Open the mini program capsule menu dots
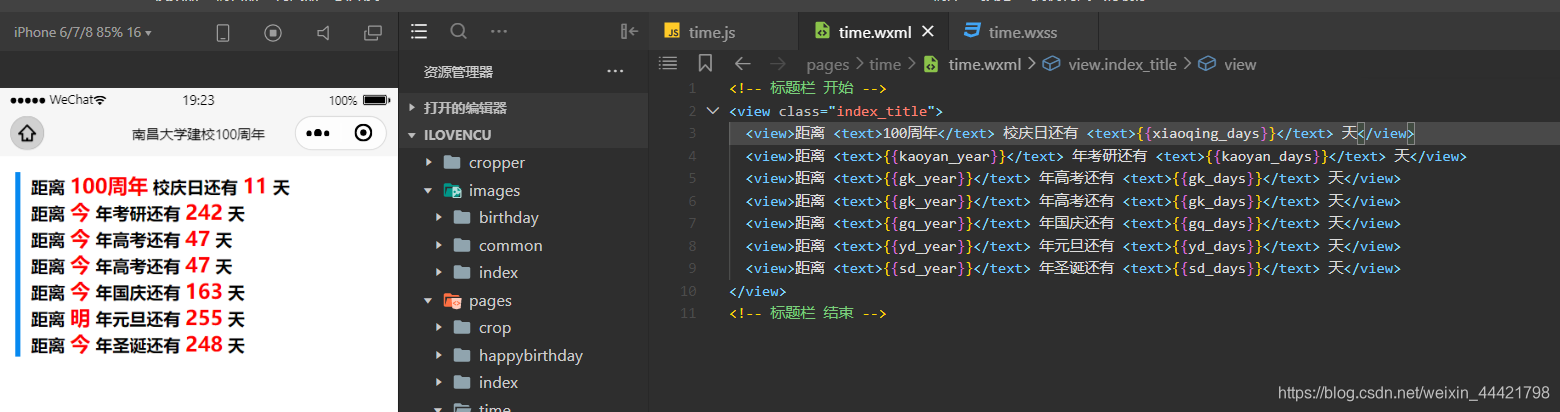This screenshot has width=1560, height=412. [x=318, y=133]
